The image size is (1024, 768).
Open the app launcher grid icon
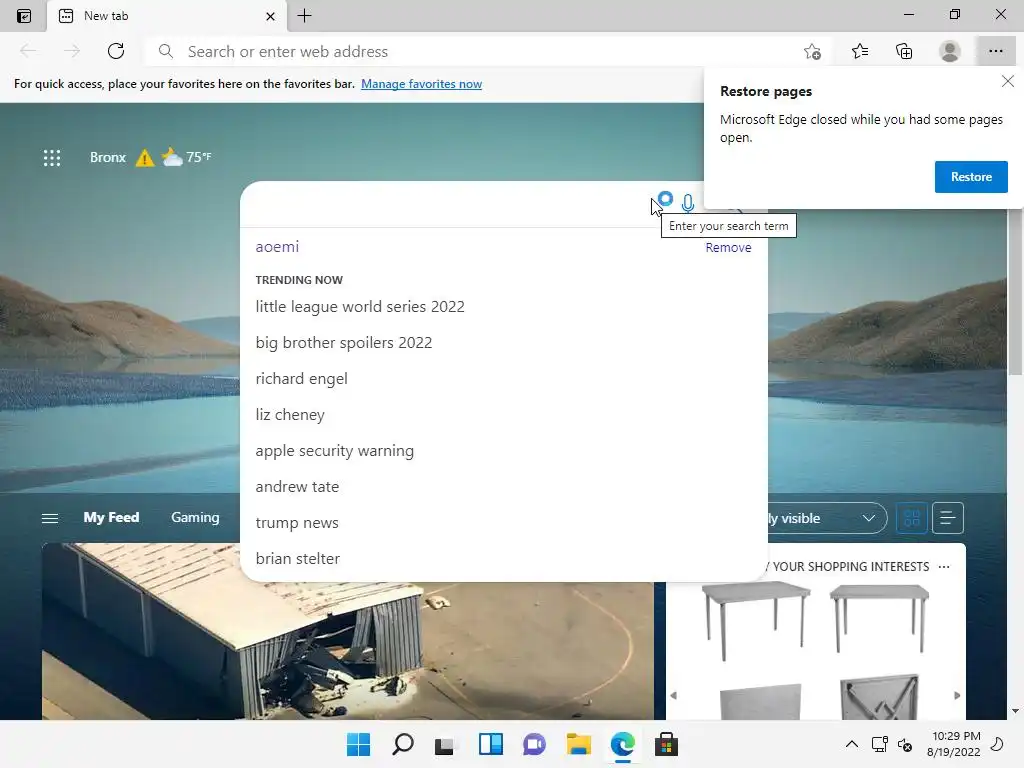[x=52, y=157]
